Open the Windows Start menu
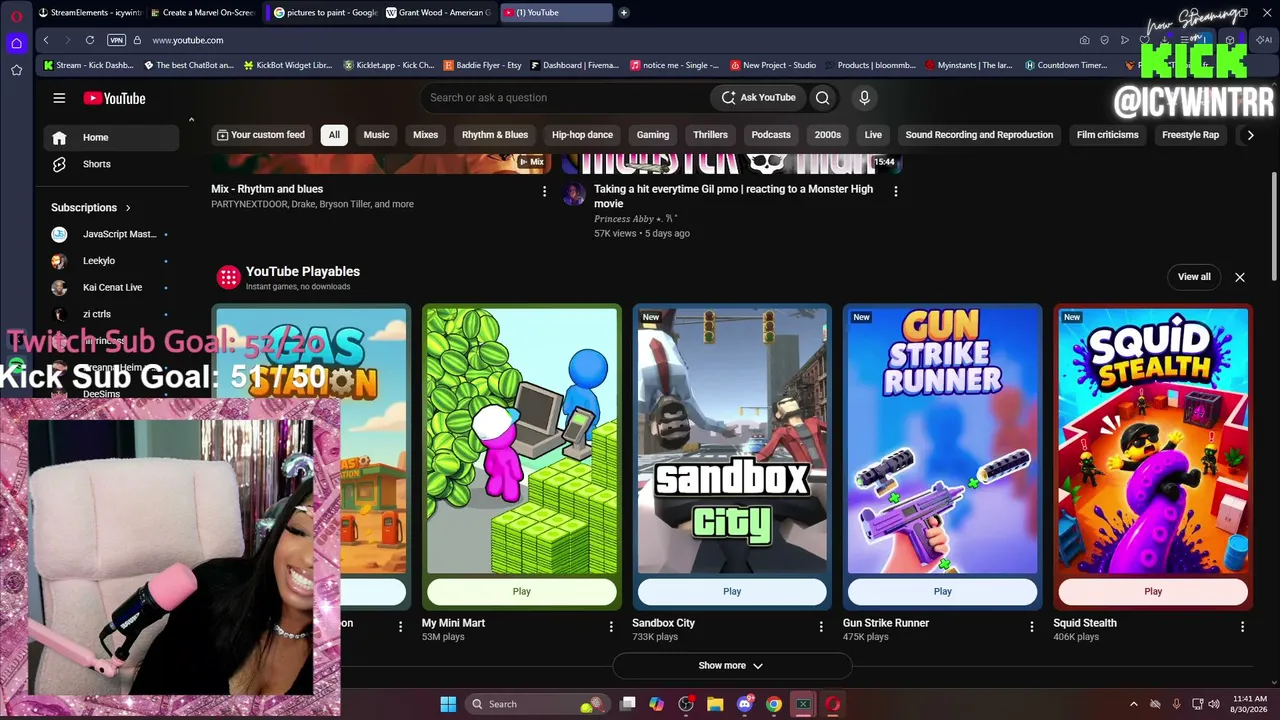The image size is (1280, 720). [x=448, y=704]
